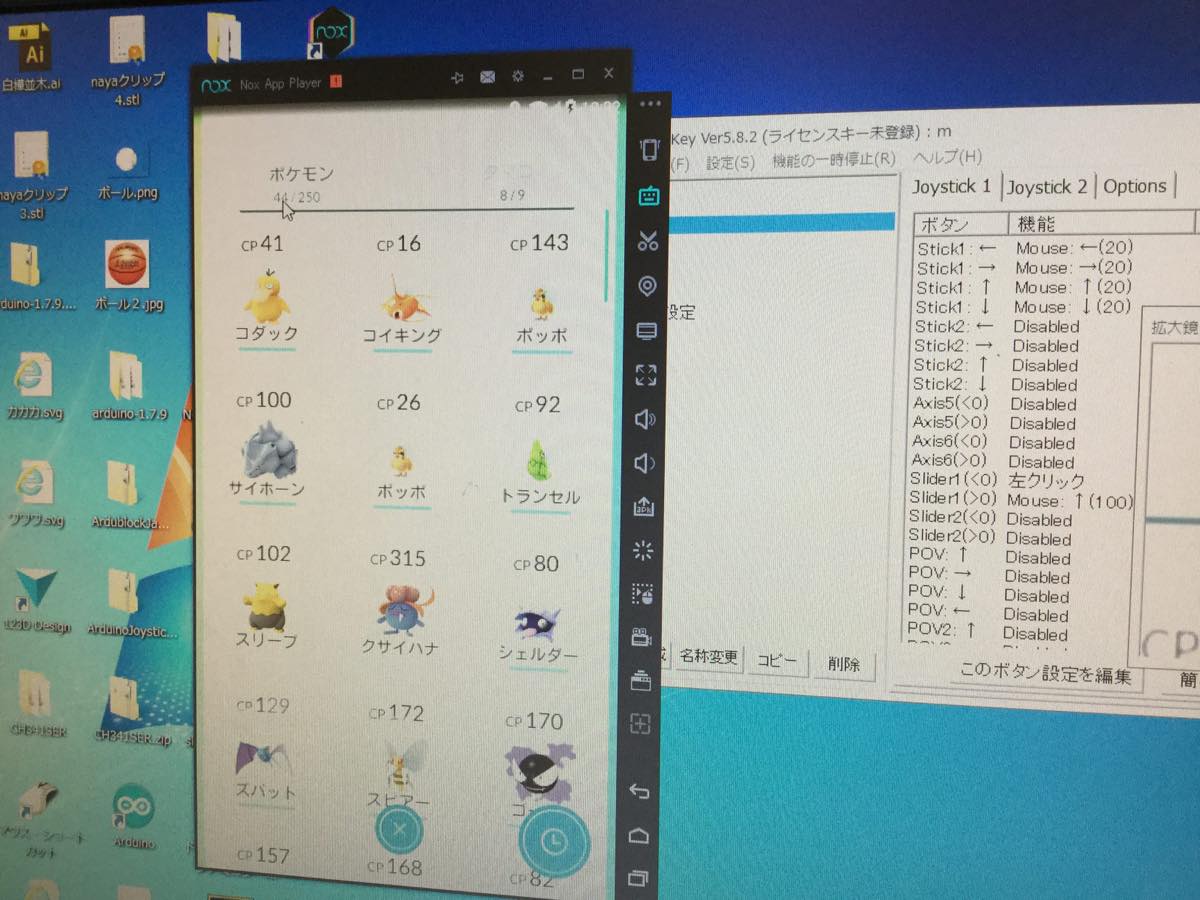This screenshot has width=1200, height=900.
Task: Click the 機能 column header in JoyToKey
Action: [1100, 224]
